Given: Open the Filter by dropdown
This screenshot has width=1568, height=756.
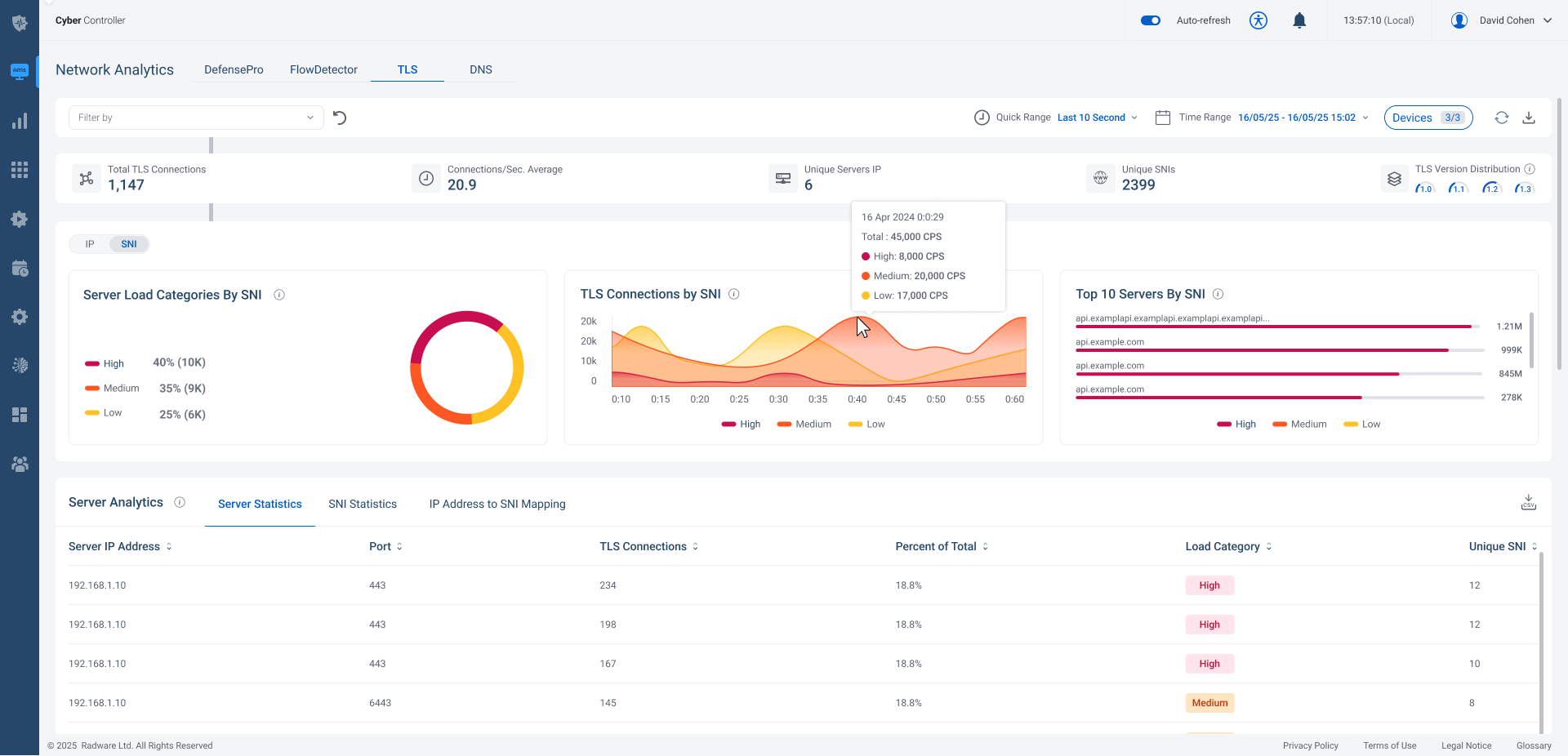Looking at the screenshot, I should pyautogui.click(x=196, y=118).
